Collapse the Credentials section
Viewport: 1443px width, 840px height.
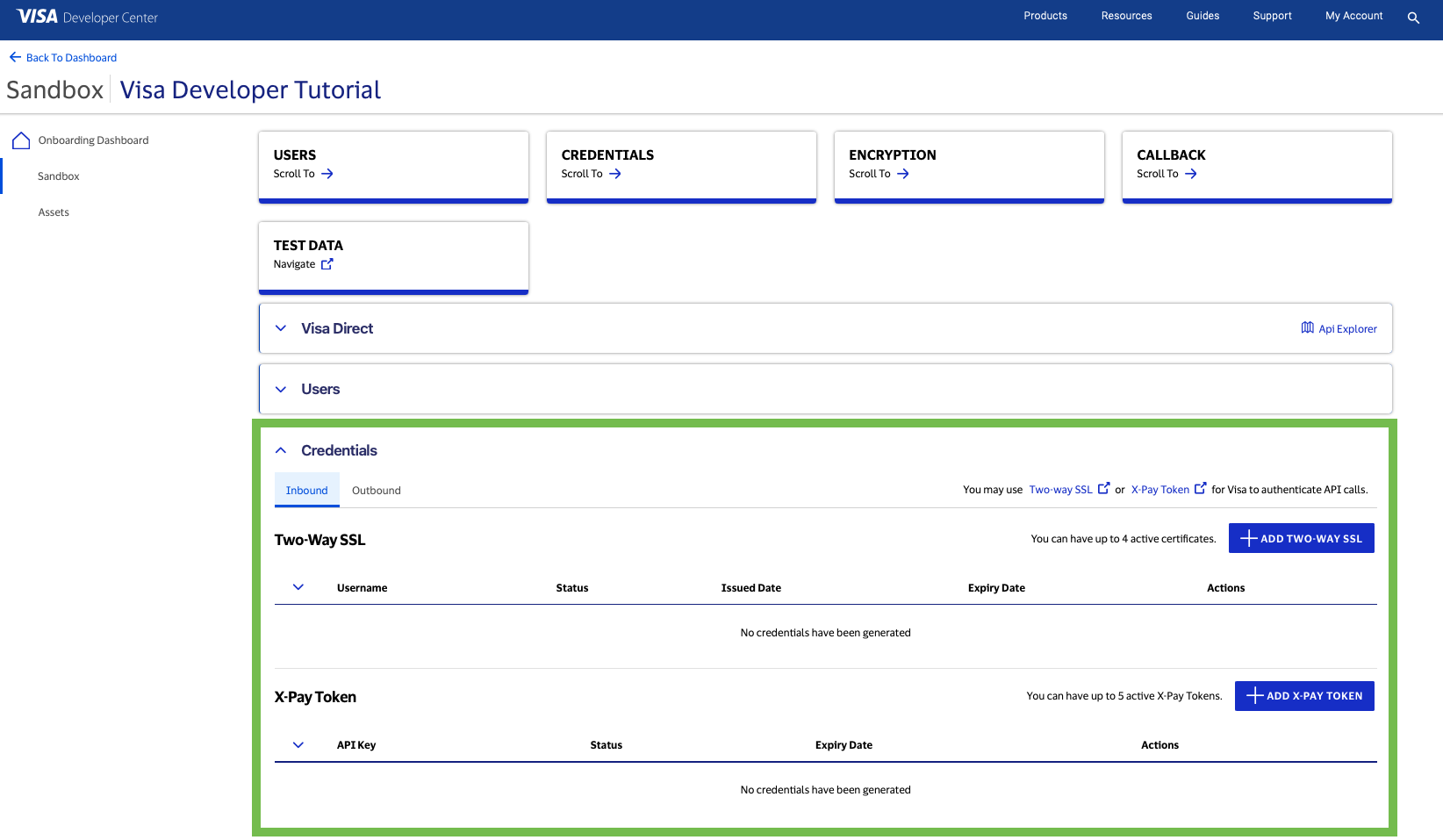pyautogui.click(x=281, y=450)
